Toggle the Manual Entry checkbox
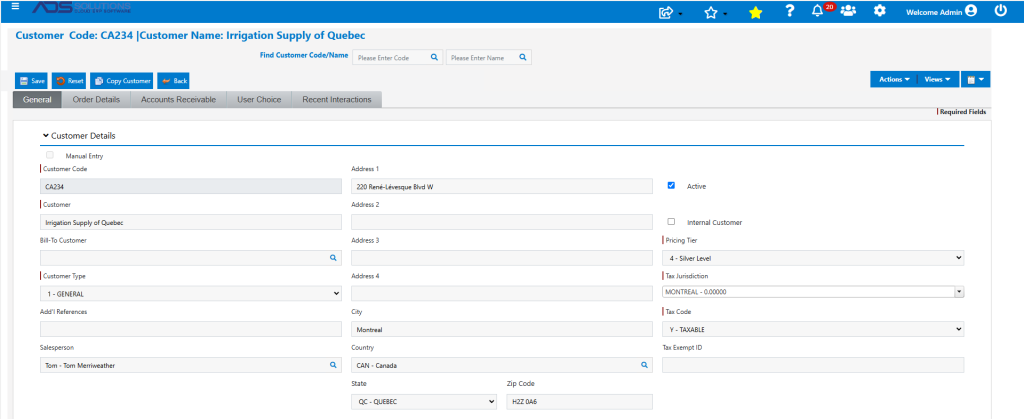This screenshot has height=419, width=1024. 50,155
